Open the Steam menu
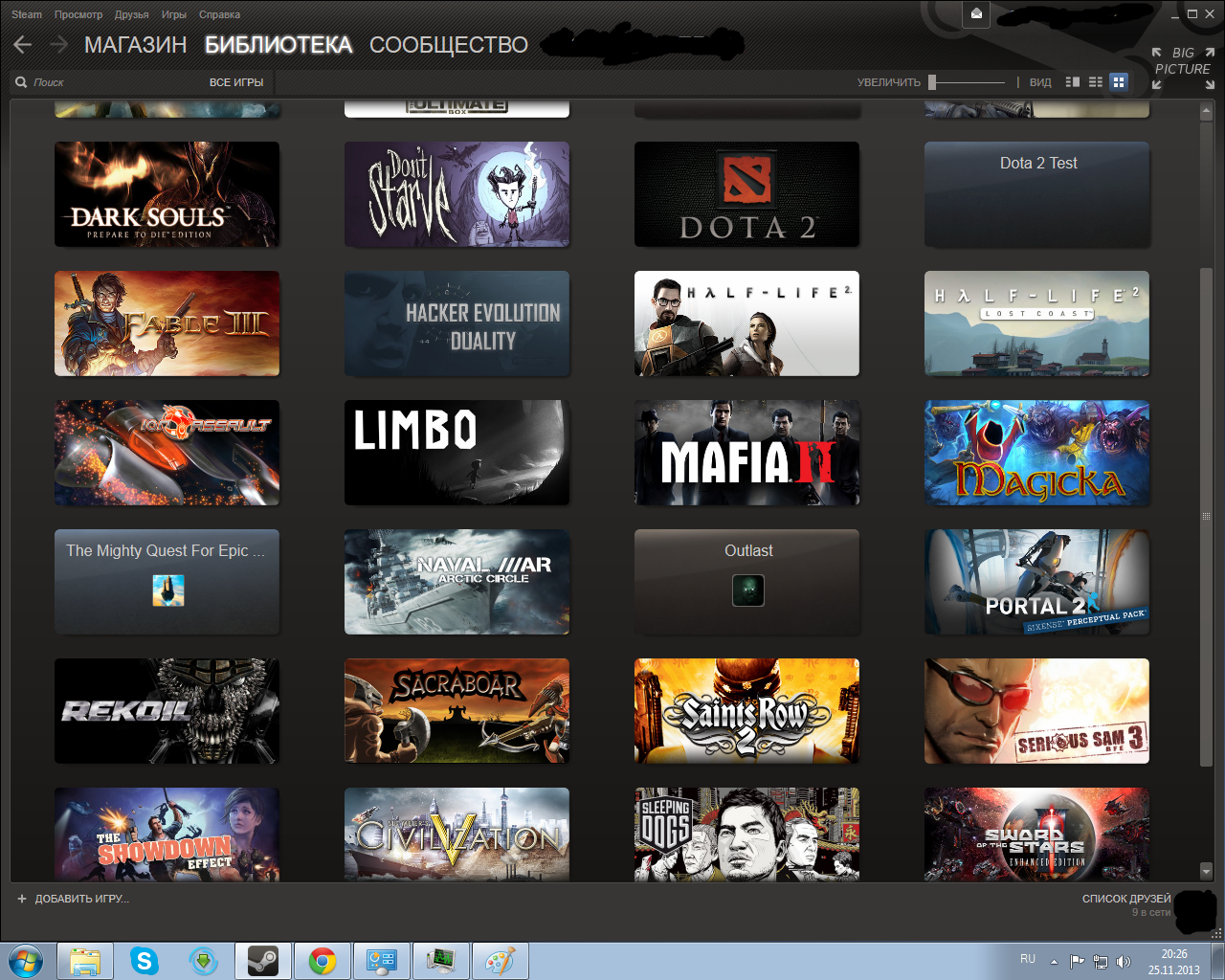 tap(27, 14)
